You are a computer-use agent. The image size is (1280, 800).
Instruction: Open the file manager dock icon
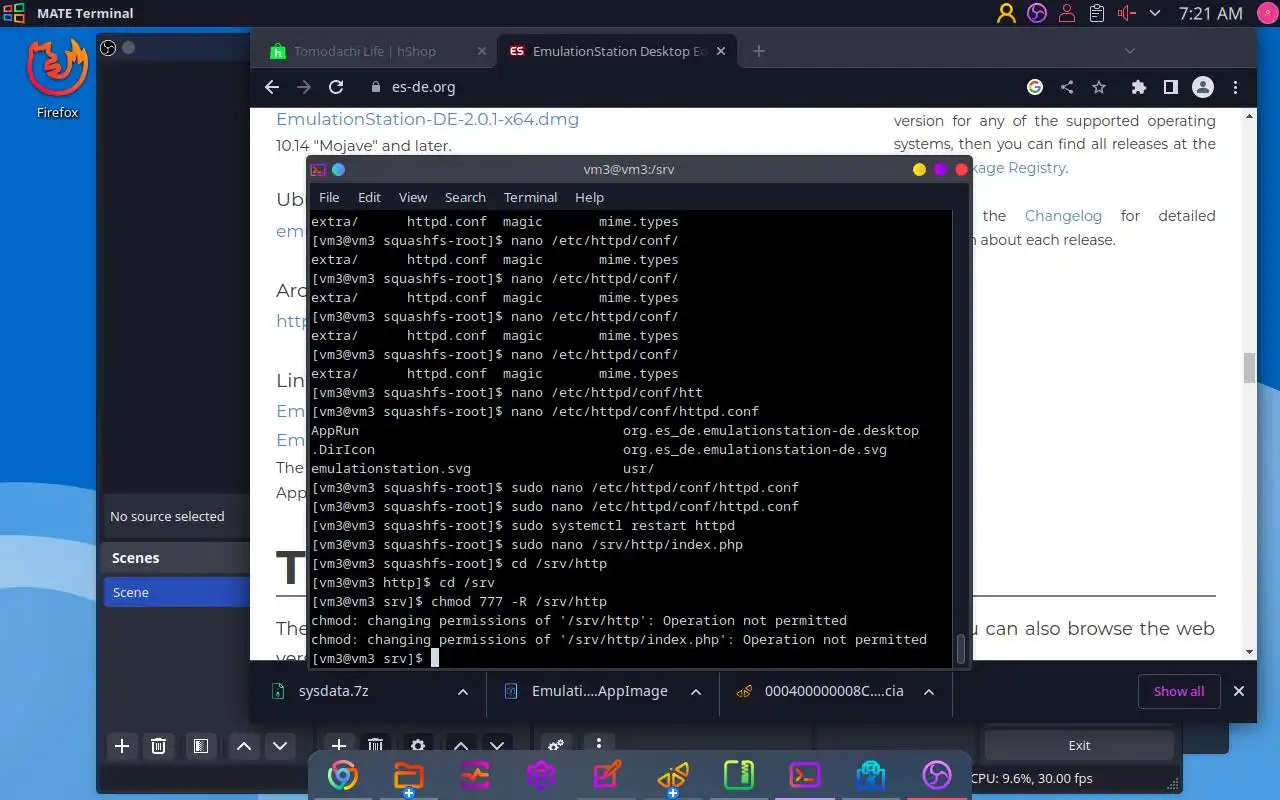408,775
